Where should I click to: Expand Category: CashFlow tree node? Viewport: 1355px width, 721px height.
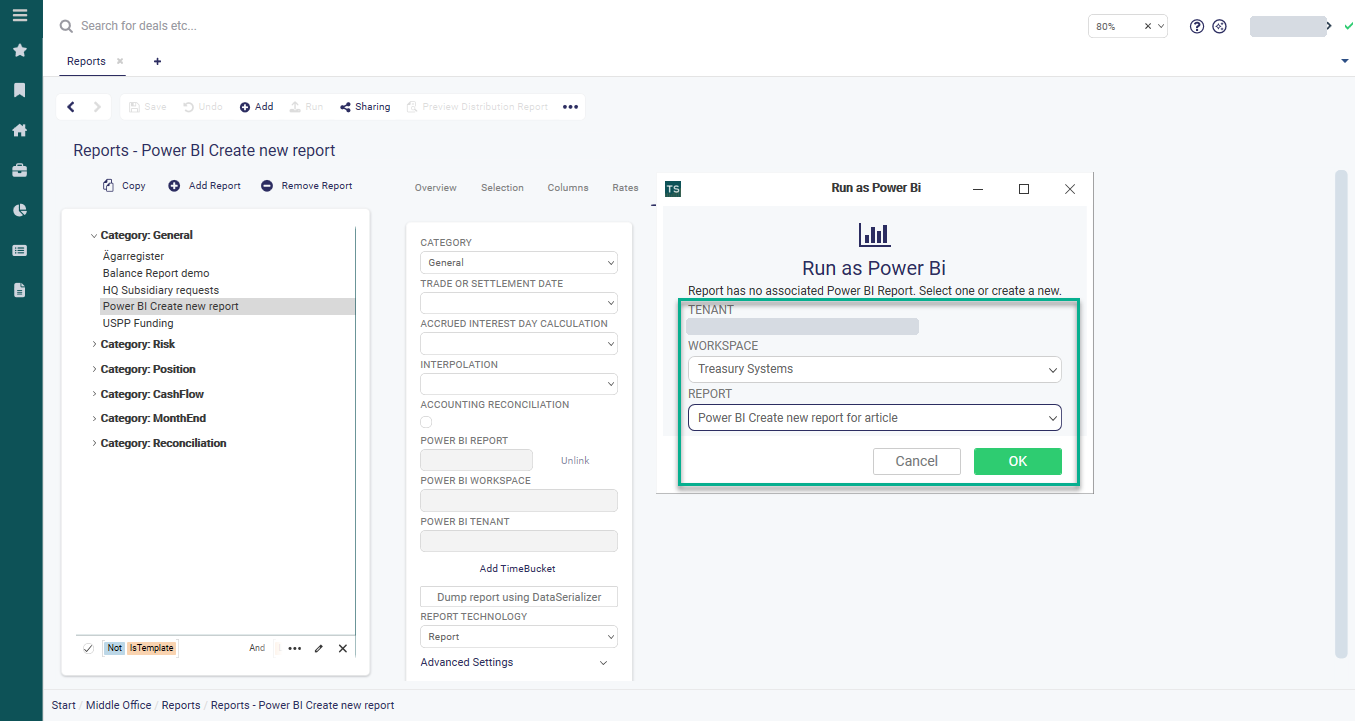94,394
